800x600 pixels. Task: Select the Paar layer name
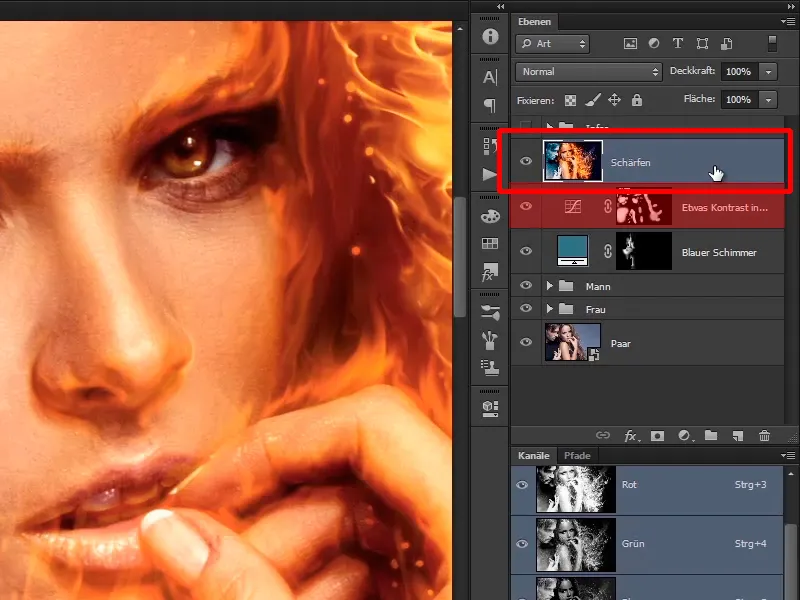pyautogui.click(x=620, y=344)
